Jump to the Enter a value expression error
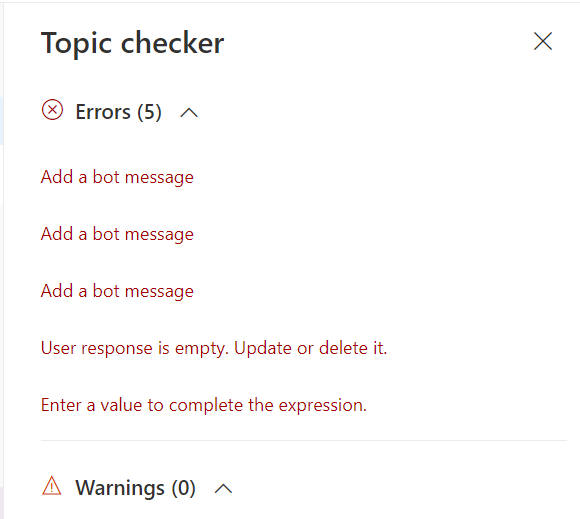The image size is (580, 519). click(x=204, y=405)
